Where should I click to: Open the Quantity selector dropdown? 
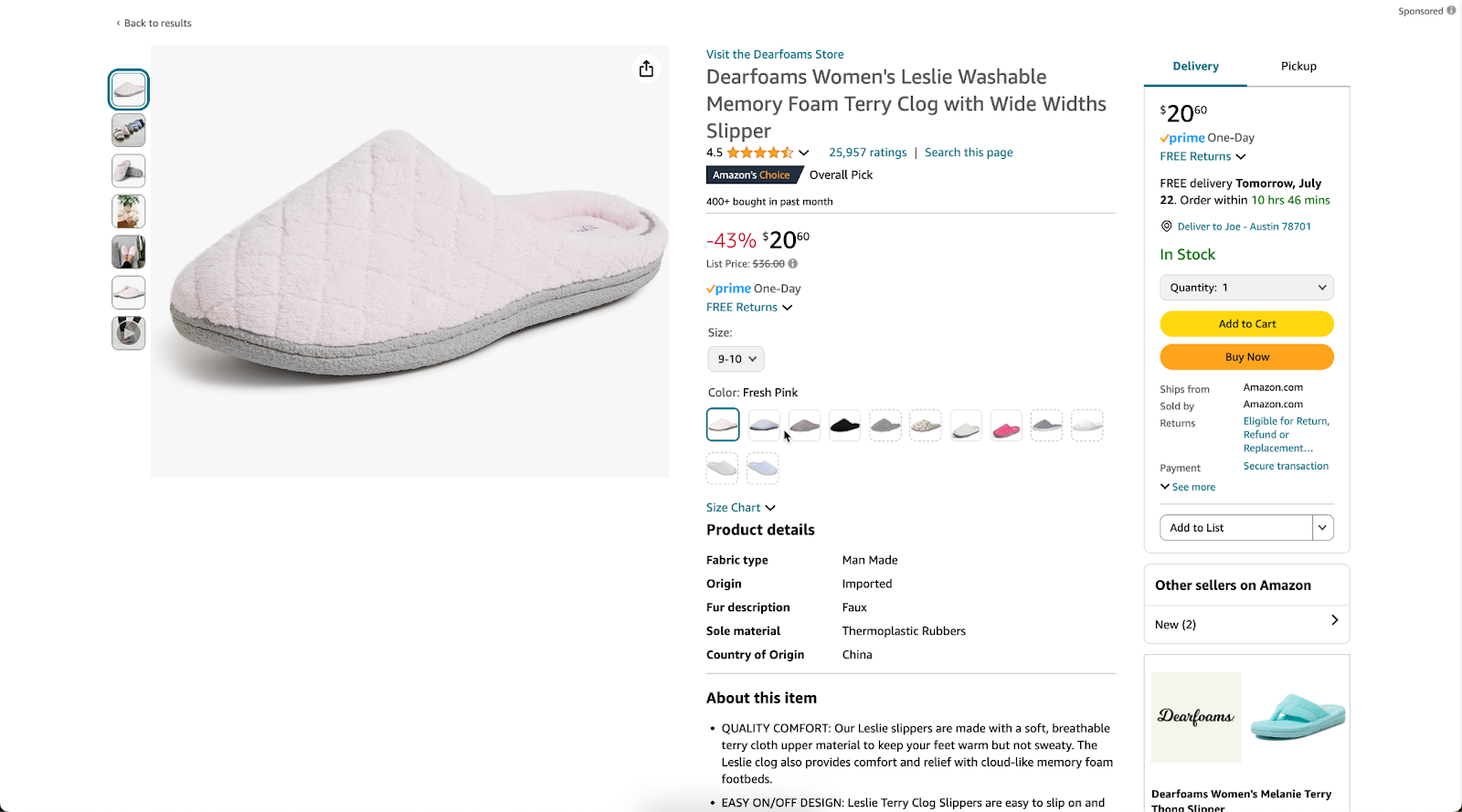click(x=1245, y=287)
